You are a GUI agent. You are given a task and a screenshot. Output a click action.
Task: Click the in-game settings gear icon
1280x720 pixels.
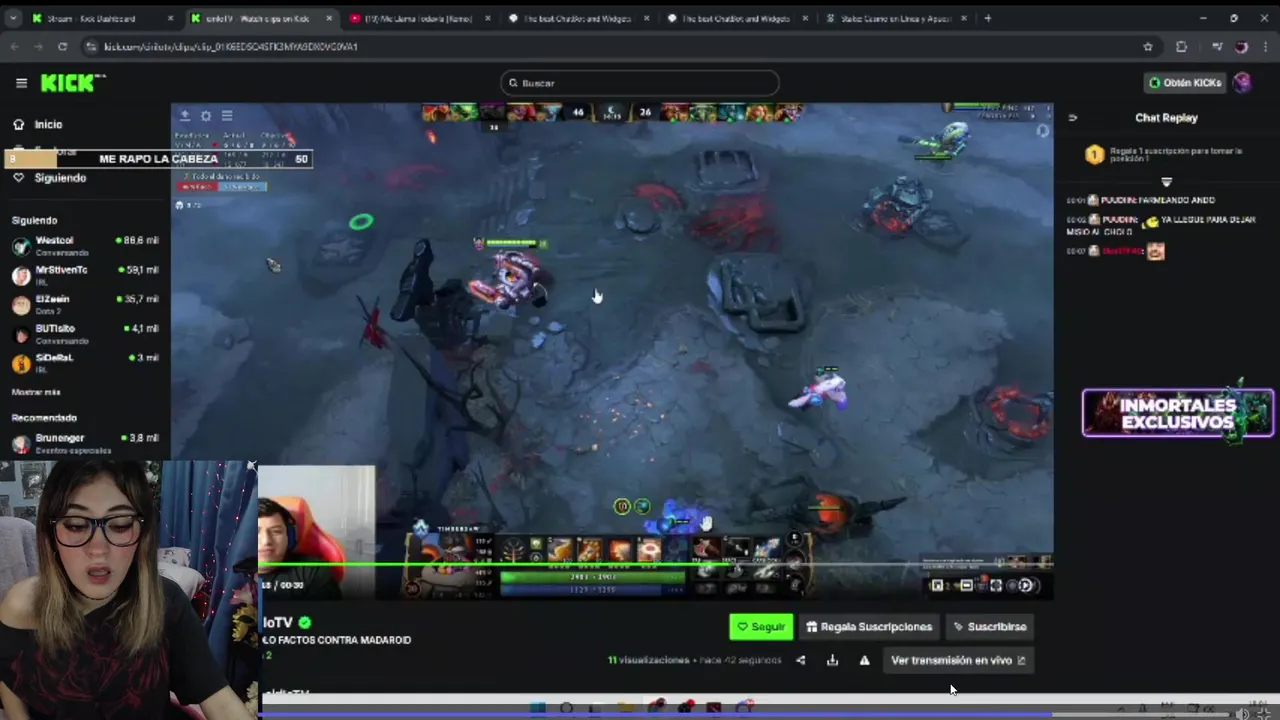click(206, 116)
